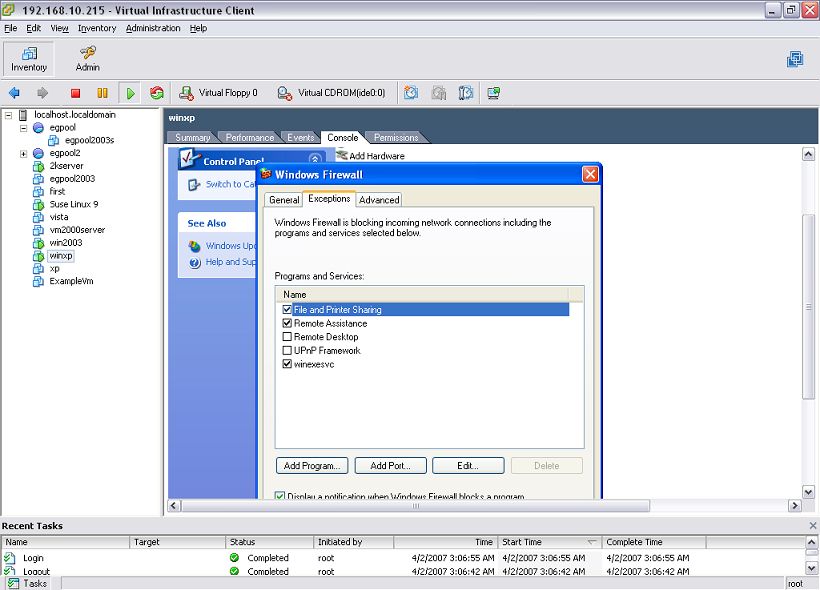Collapse the egpool tree node

[24, 128]
